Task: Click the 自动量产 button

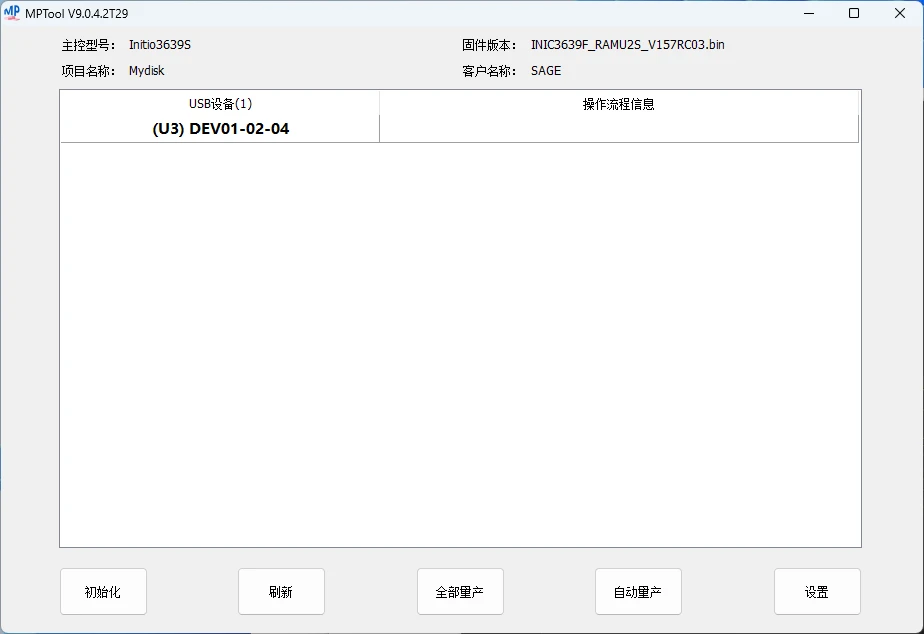Action: [x=638, y=591]
